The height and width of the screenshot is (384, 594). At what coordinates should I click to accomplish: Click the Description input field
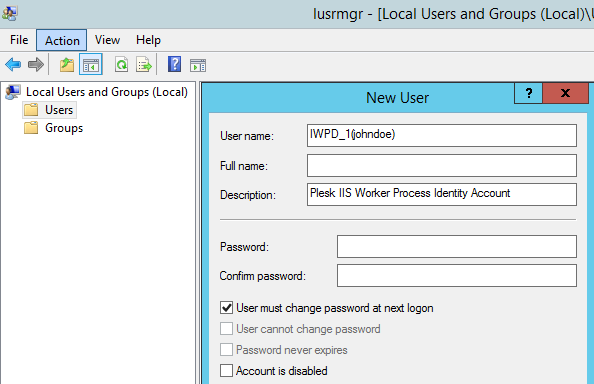click(x=442, y=194)
